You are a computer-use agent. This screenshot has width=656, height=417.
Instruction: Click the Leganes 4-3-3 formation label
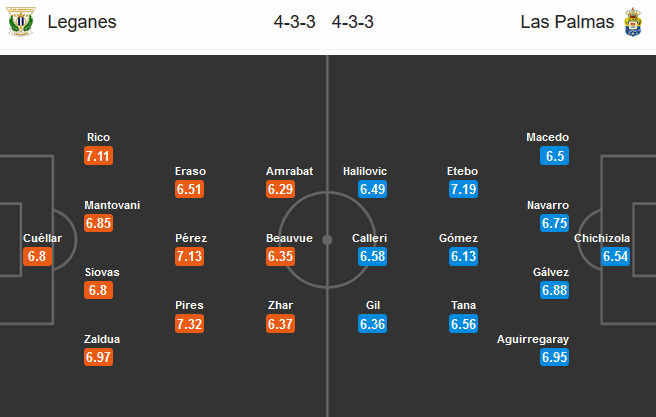(294, 22)
